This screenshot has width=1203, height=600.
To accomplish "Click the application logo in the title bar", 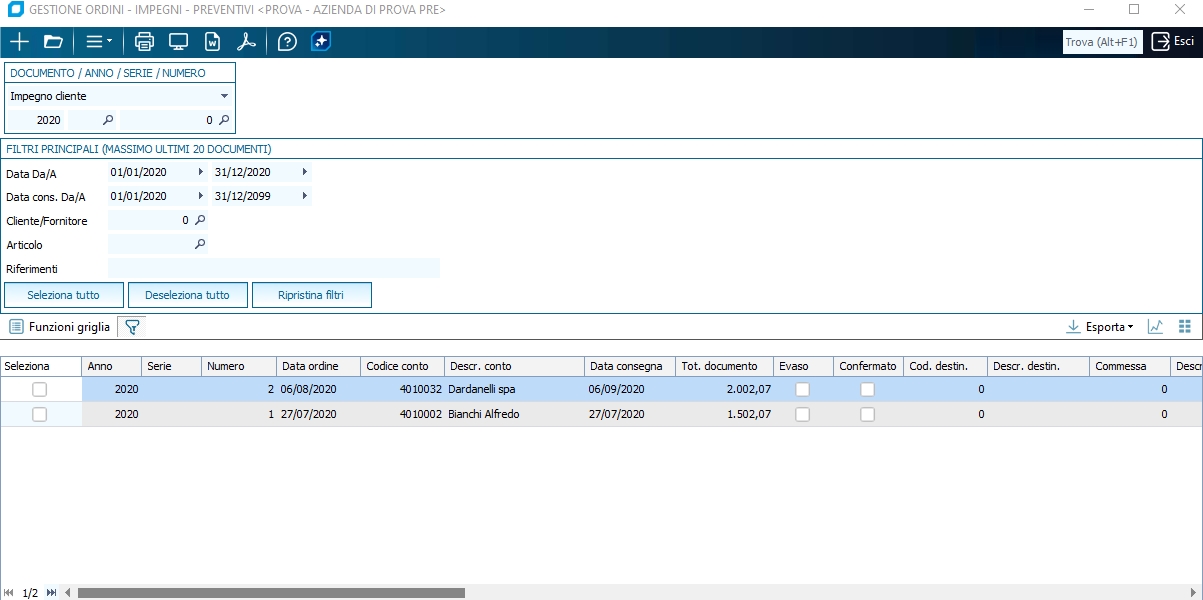I will (x=15, y=10).
